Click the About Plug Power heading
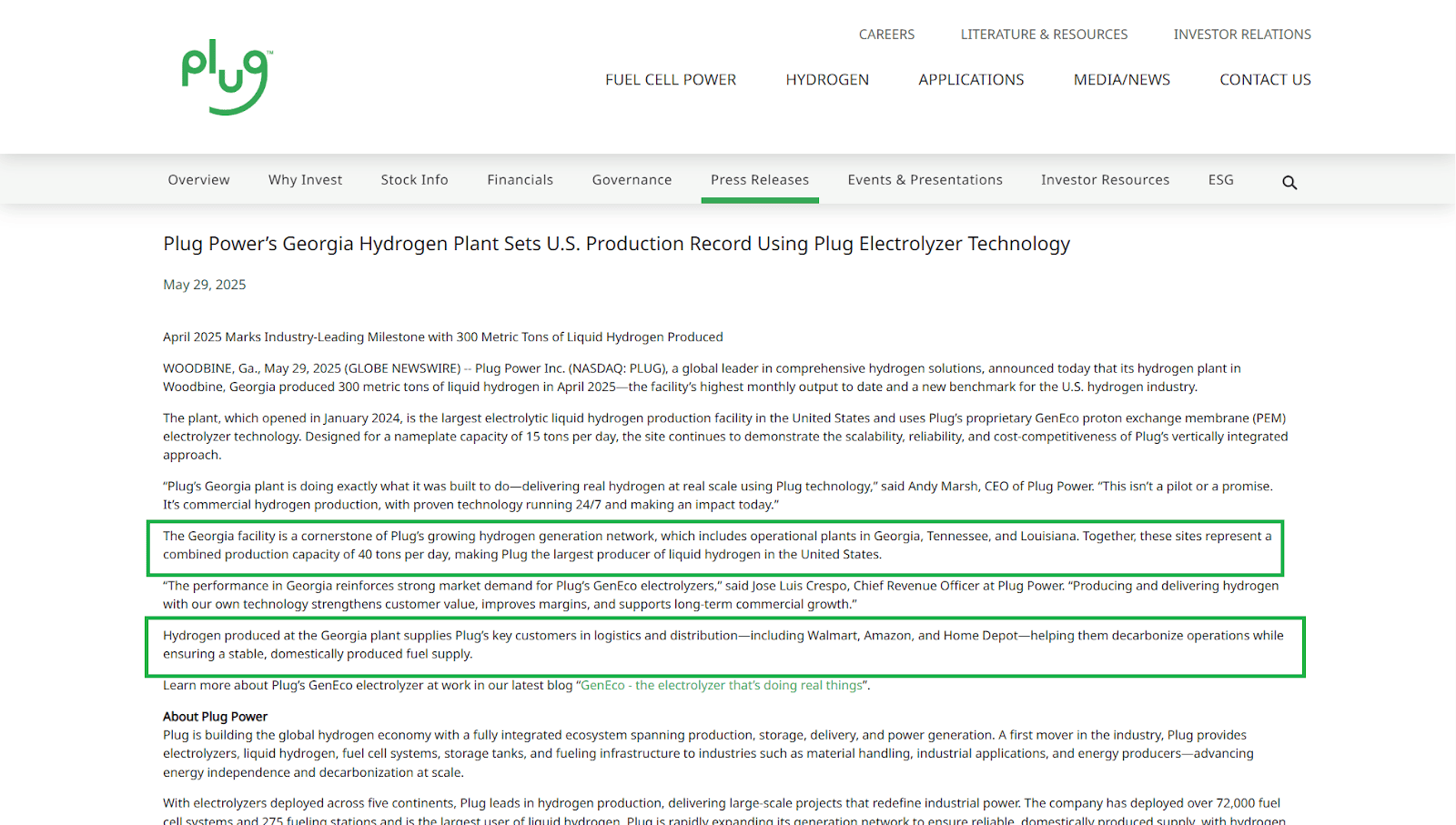1456x825 pixels. click(215, 717)
